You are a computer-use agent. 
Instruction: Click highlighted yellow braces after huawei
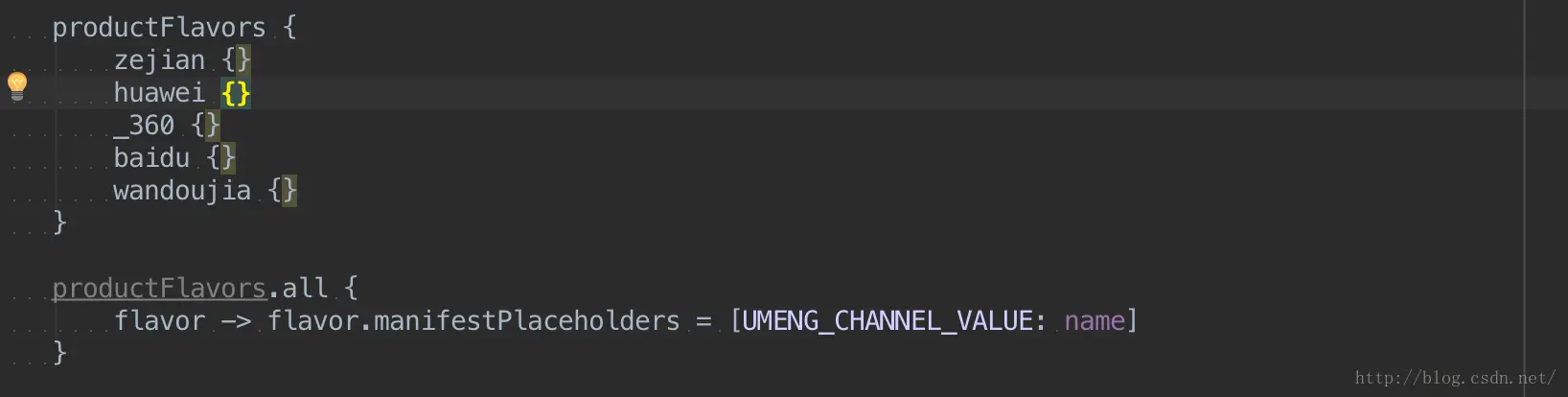point(236,93)
